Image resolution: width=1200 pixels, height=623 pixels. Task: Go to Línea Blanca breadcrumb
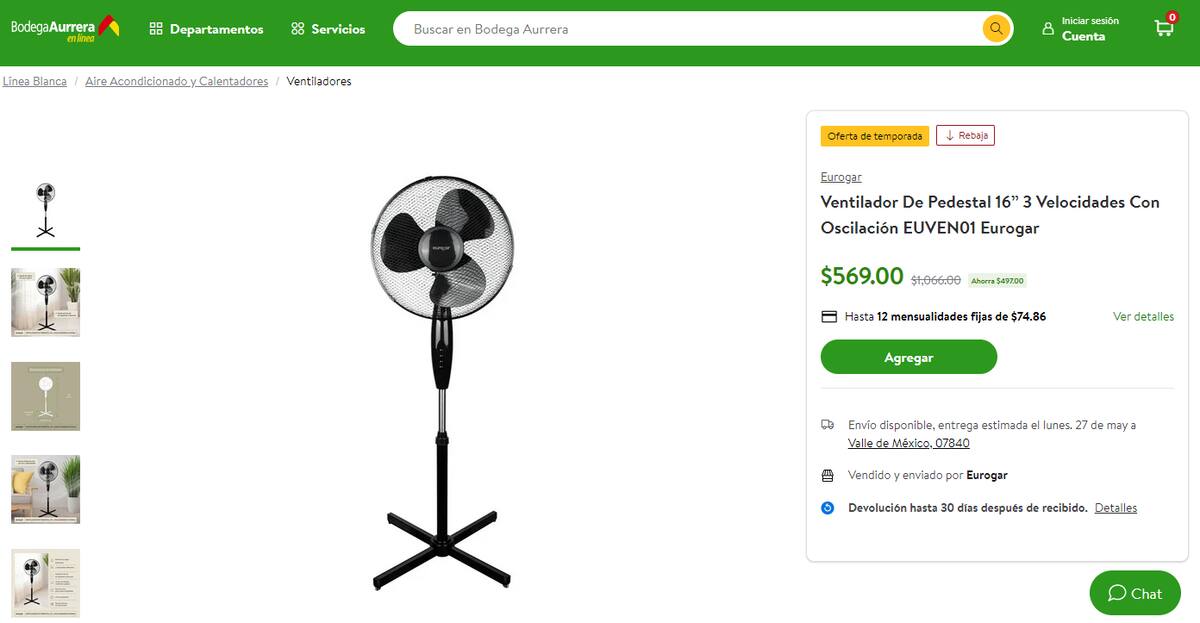click(34, 82)
